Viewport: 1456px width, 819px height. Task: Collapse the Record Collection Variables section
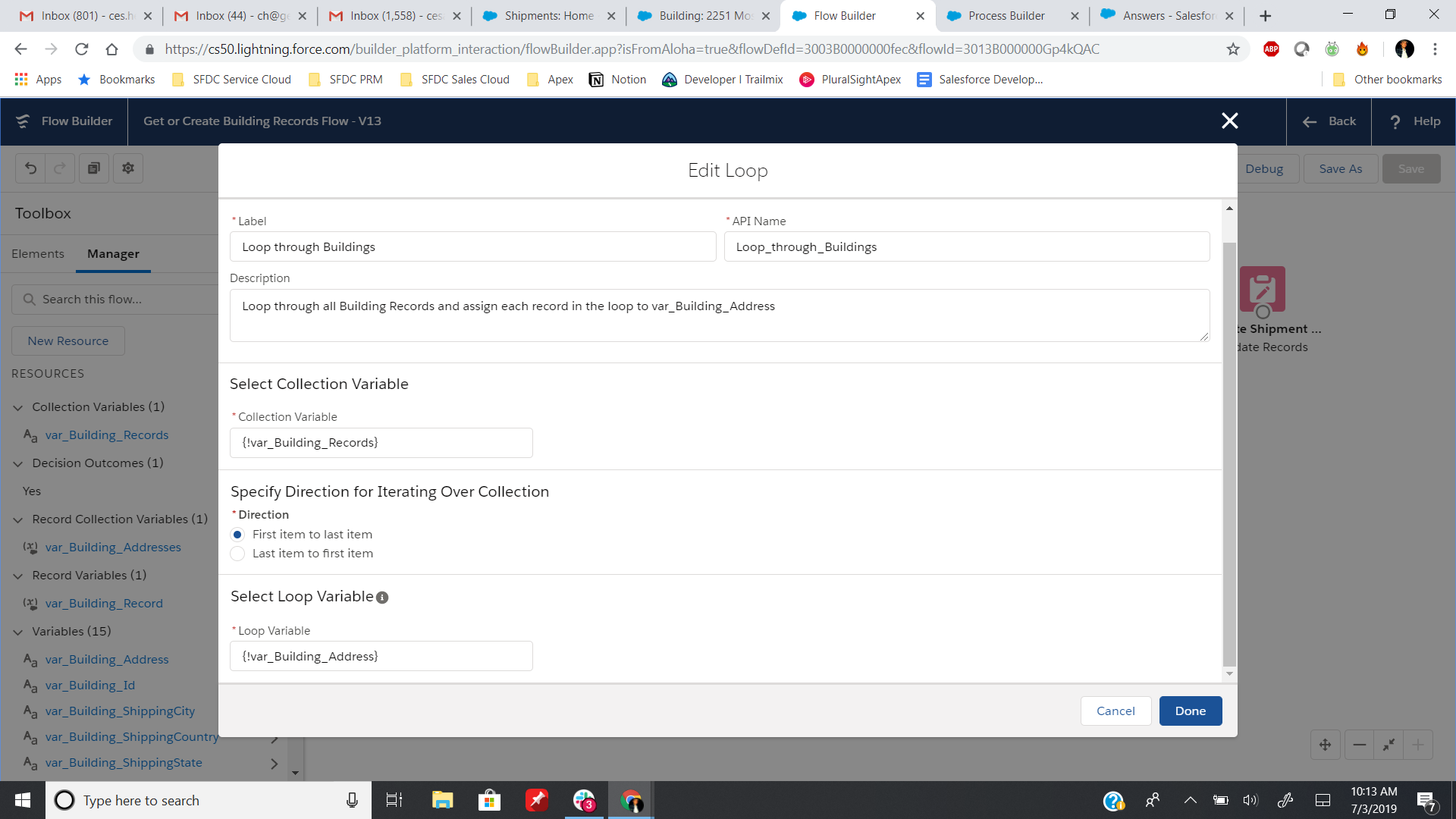(x=18, y=519)
